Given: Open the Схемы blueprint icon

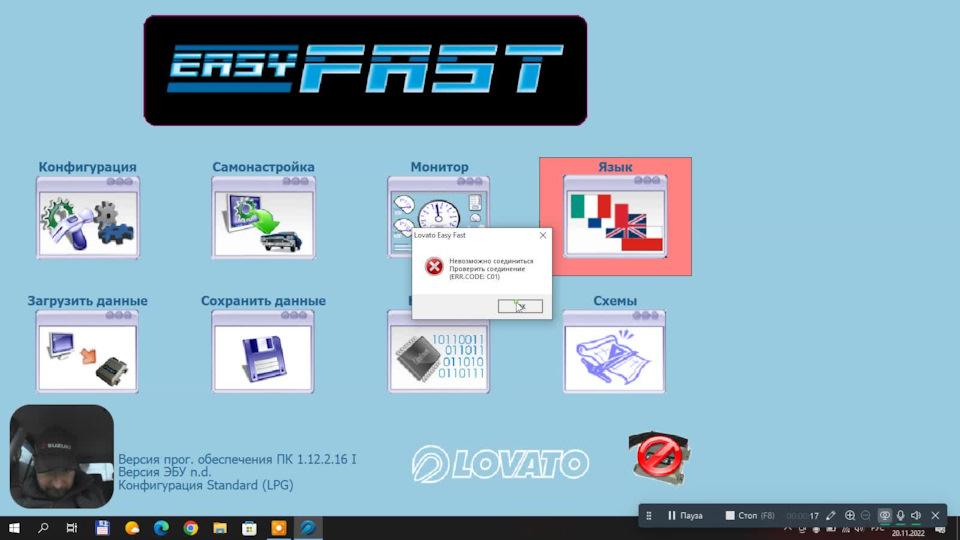Looking at the screenshot, I should click(614, 351).
